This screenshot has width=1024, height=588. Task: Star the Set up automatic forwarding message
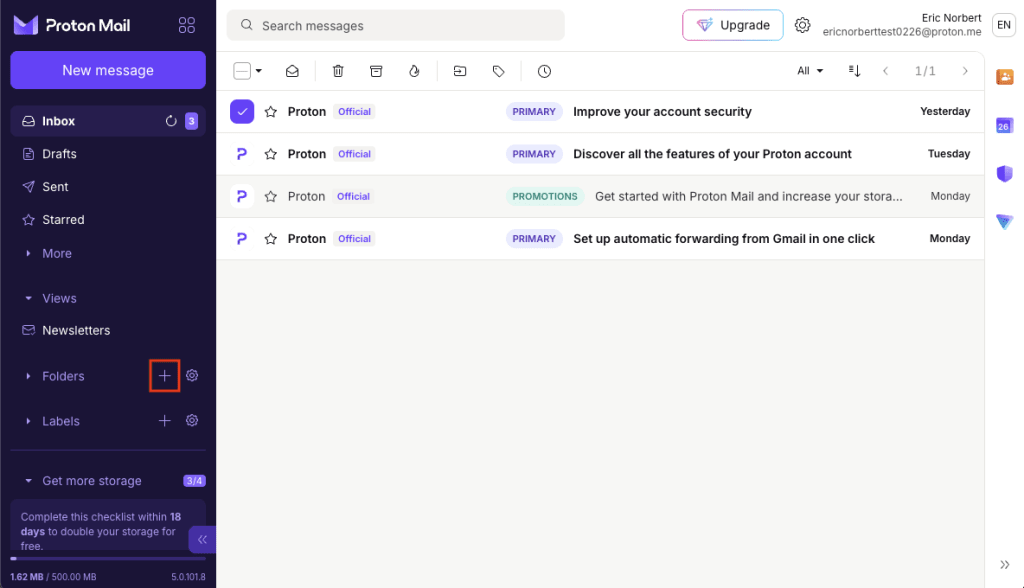[x=270, y=238]
